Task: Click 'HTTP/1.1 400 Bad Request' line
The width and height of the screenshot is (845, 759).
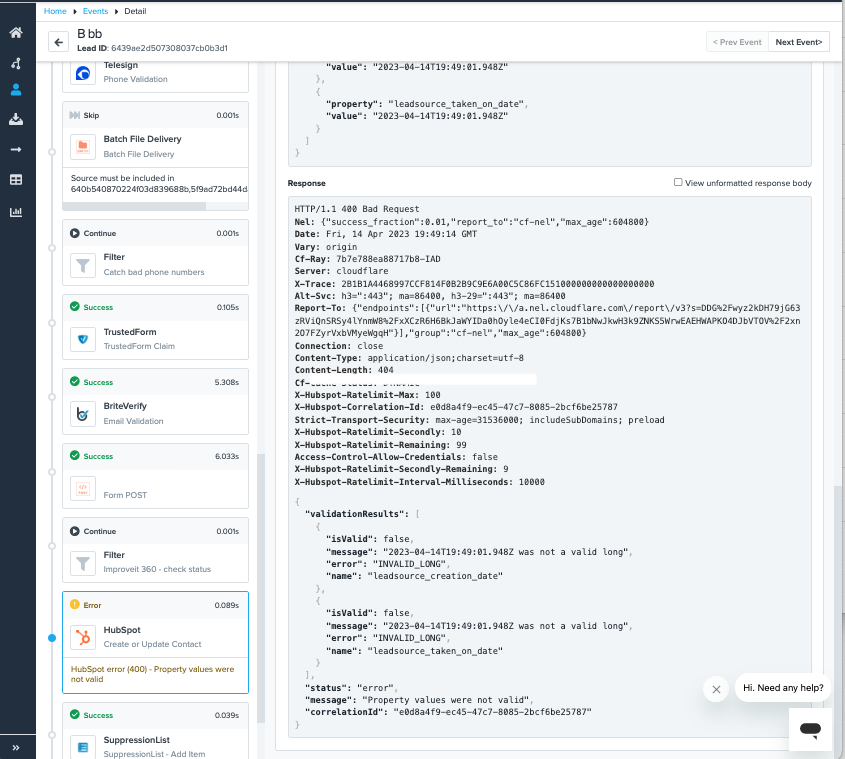Action: [356, 209]
